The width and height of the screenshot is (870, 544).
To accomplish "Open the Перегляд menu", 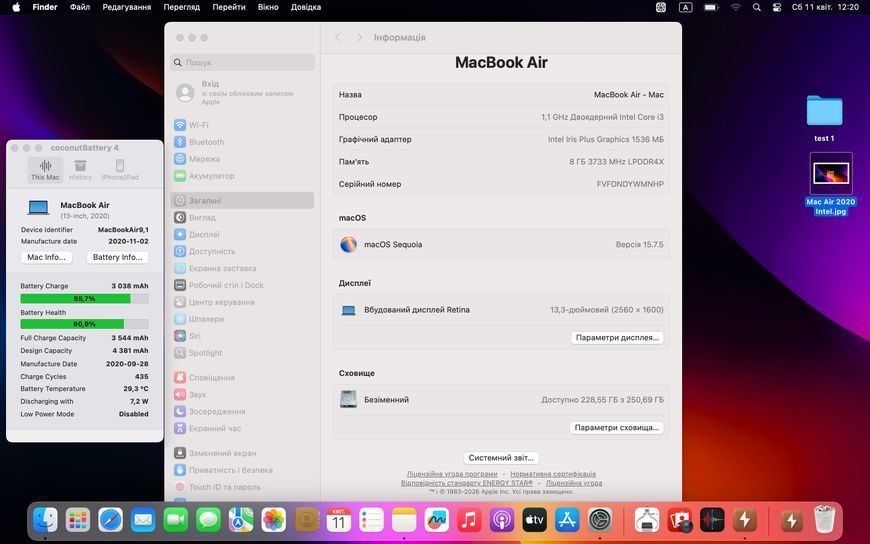I will [181, 7].
